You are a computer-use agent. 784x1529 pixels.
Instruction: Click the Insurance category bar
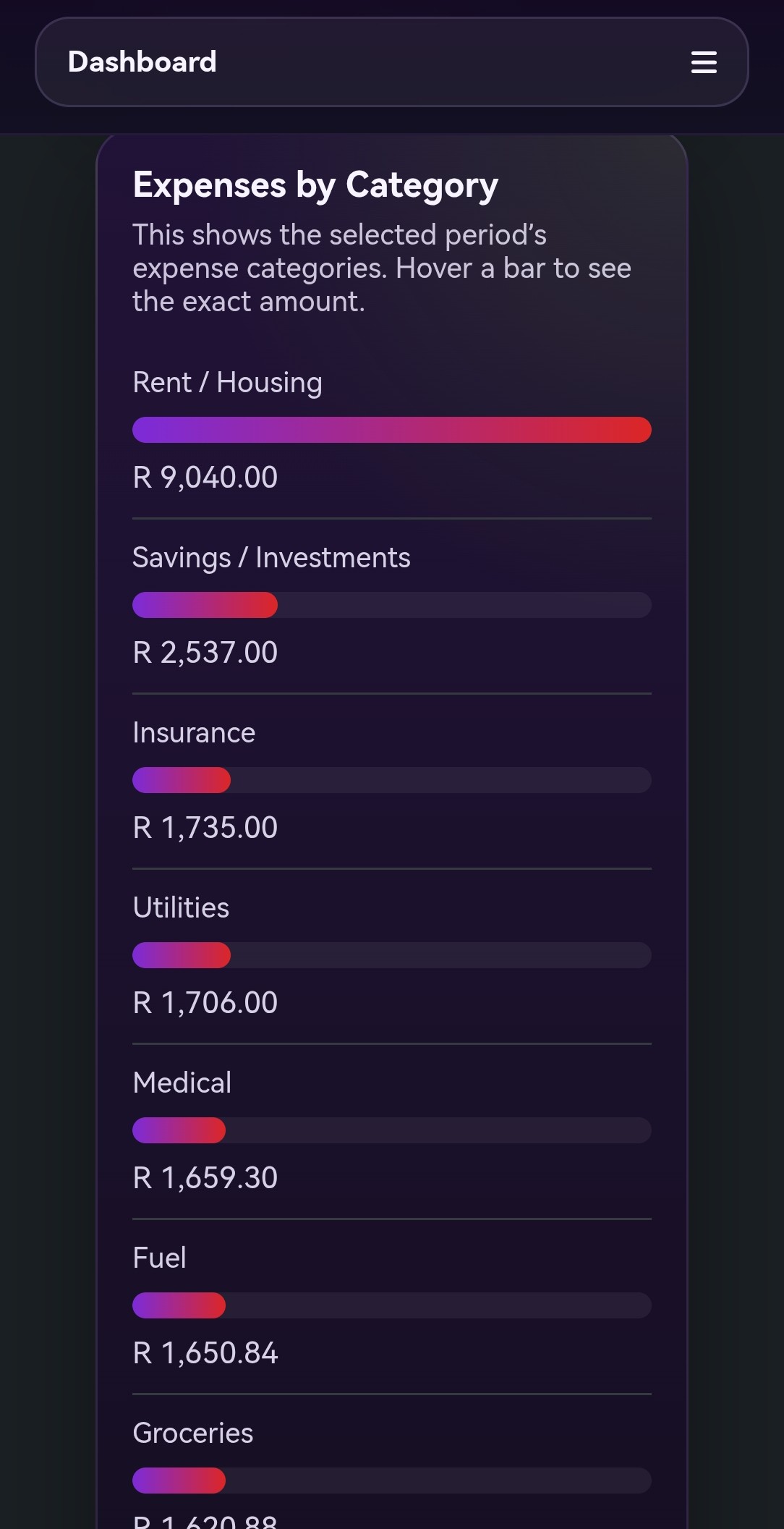391,780
